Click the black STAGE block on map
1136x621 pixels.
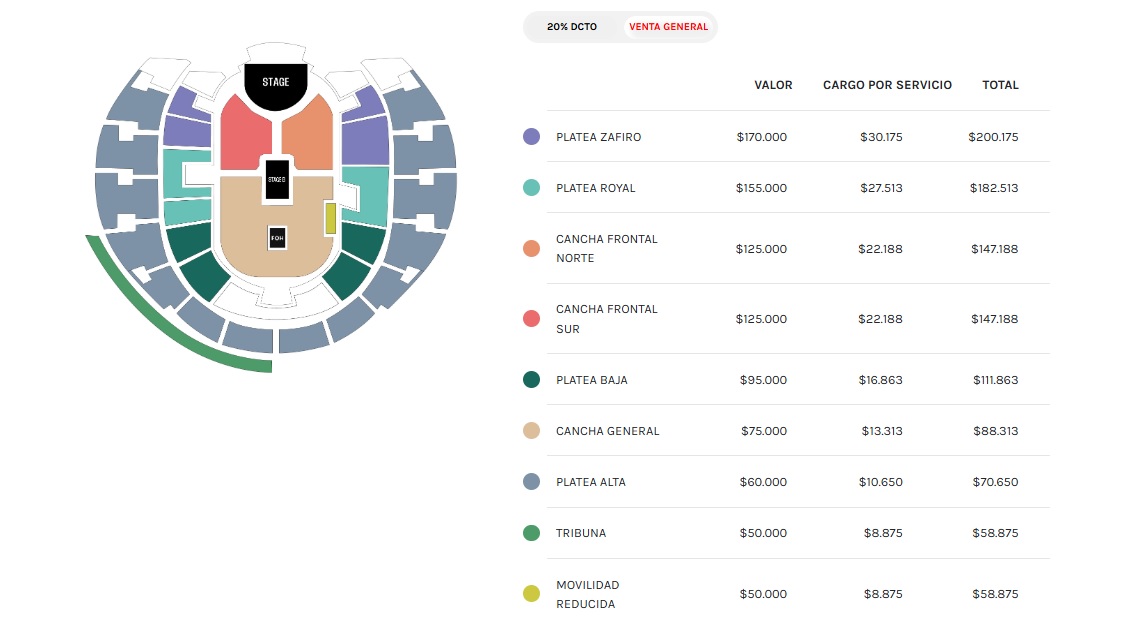[x=276, y=82]
